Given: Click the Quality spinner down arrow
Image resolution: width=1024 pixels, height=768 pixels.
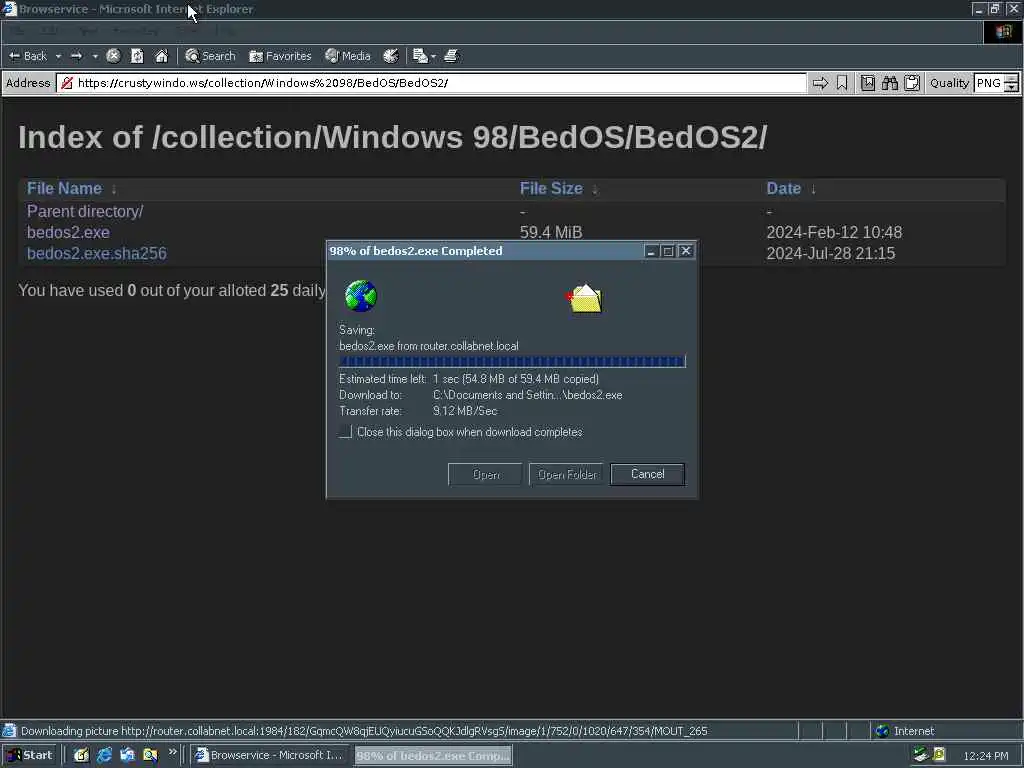Looking at the screenshot, I should click(x=1011, y=88).
